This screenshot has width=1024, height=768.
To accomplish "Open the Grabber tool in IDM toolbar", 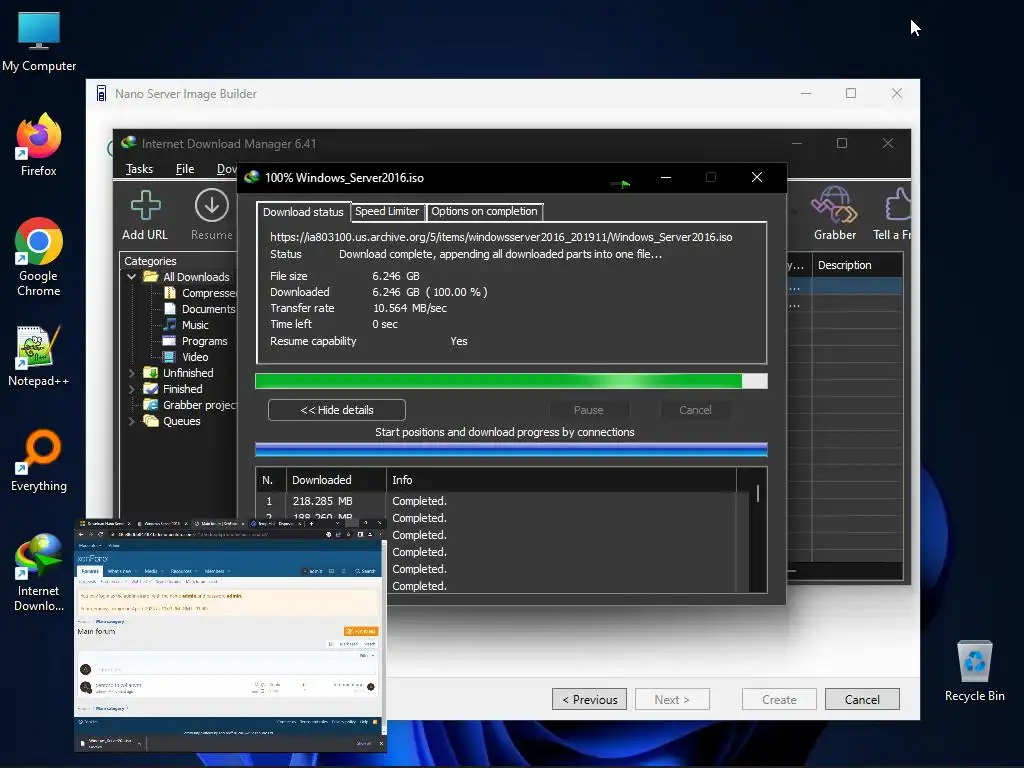I will point(835,214).
